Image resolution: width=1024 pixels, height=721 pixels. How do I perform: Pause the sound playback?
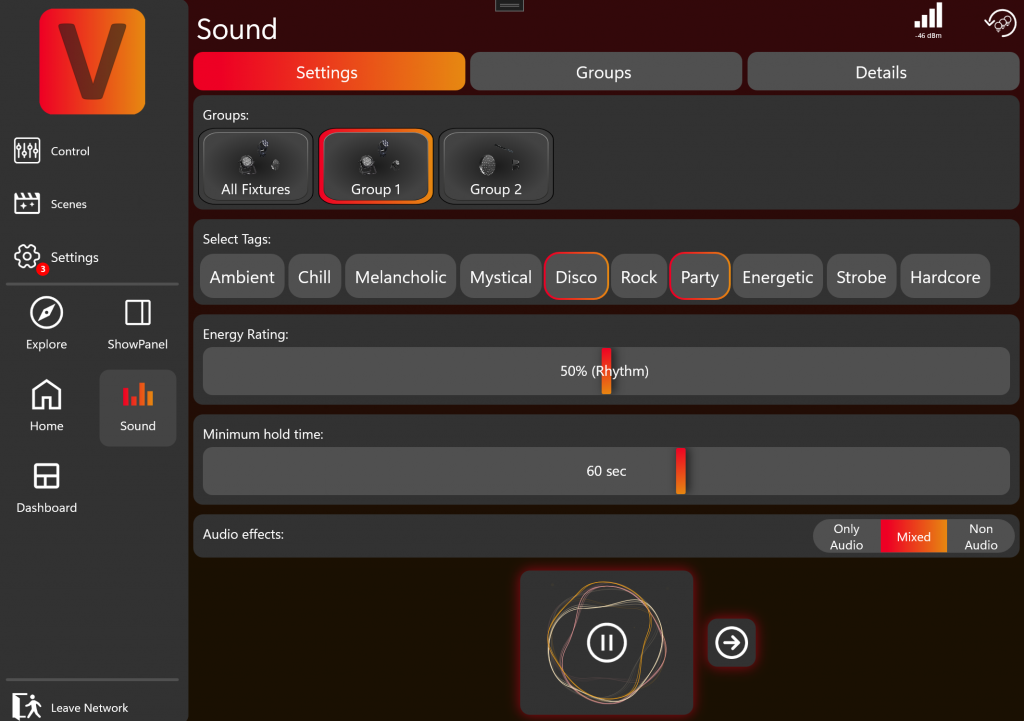(606, 642)
